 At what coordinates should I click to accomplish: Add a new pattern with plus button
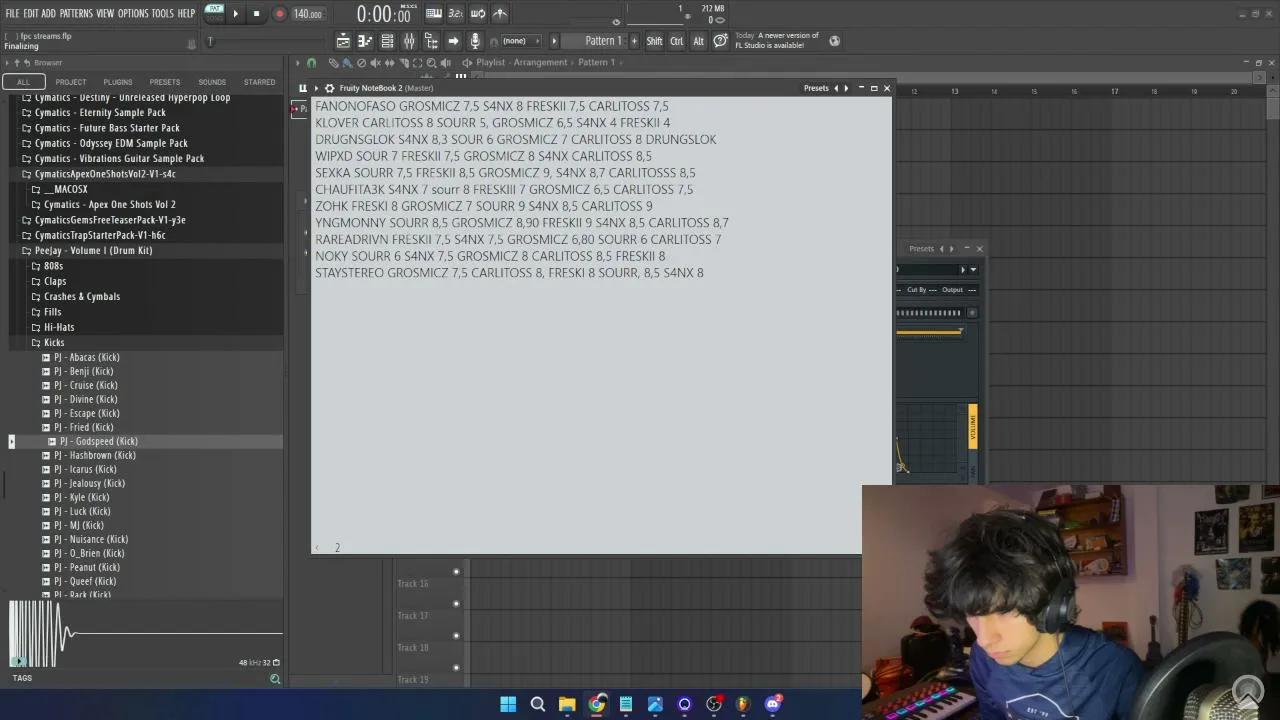pos(634,41)
